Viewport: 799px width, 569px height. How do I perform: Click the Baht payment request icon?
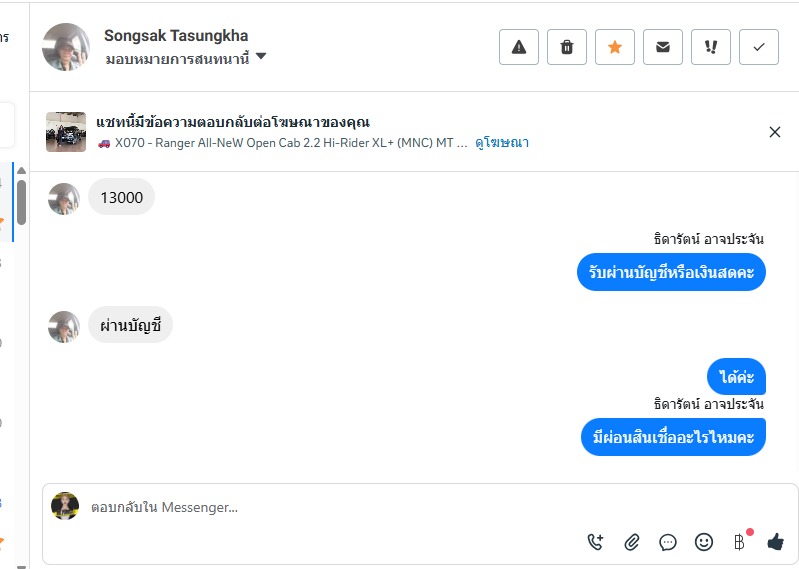[740, 542]
